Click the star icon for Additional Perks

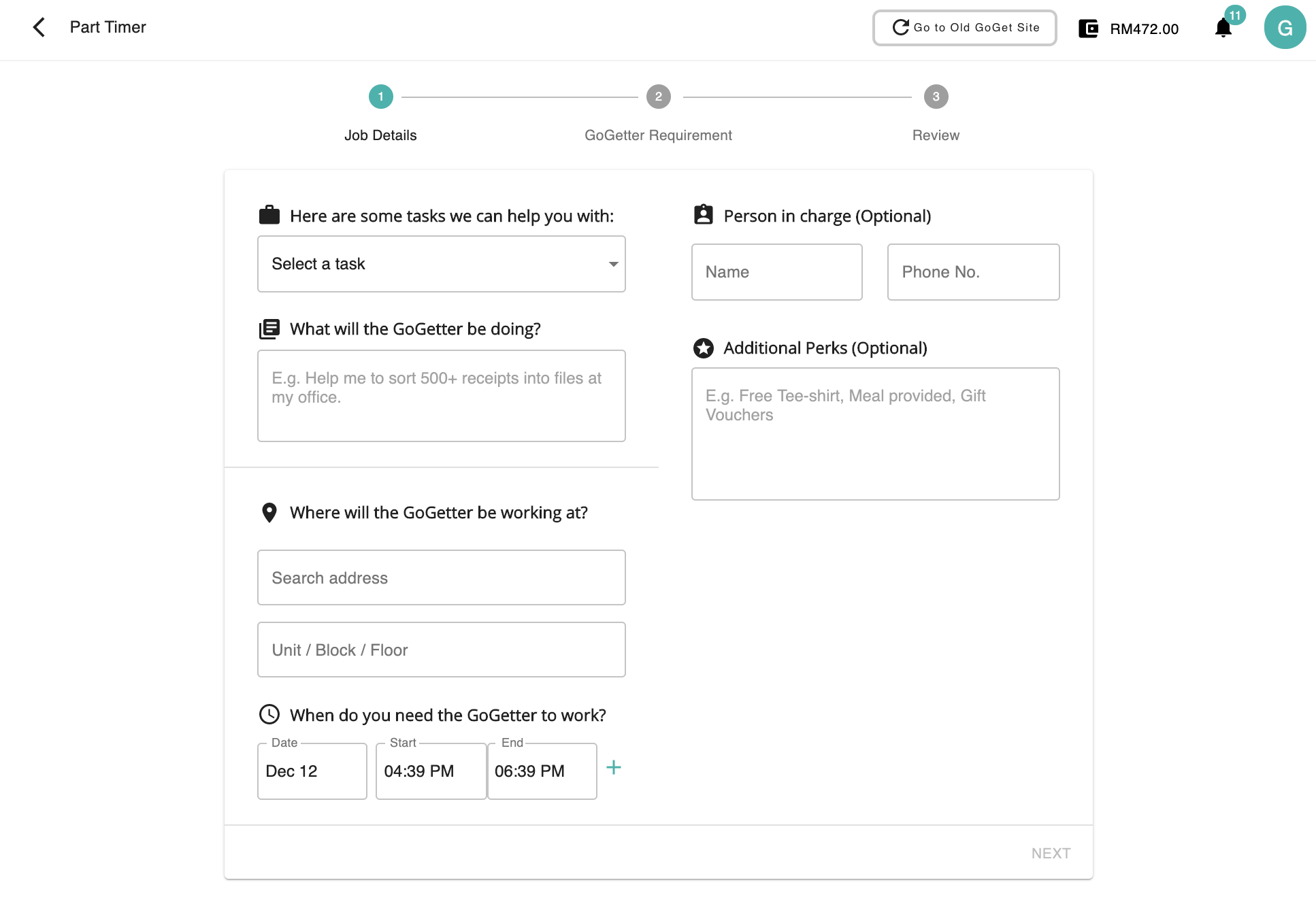tap(703, 348)
